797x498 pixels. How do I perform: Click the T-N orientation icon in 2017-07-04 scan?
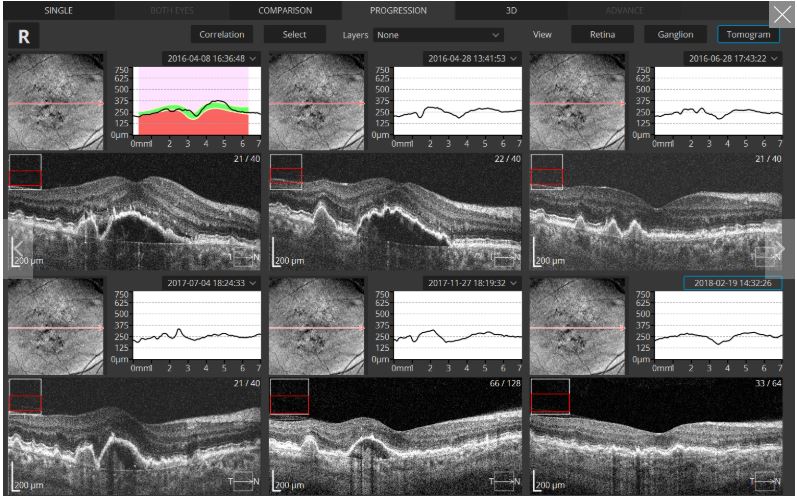pos(242,482)
